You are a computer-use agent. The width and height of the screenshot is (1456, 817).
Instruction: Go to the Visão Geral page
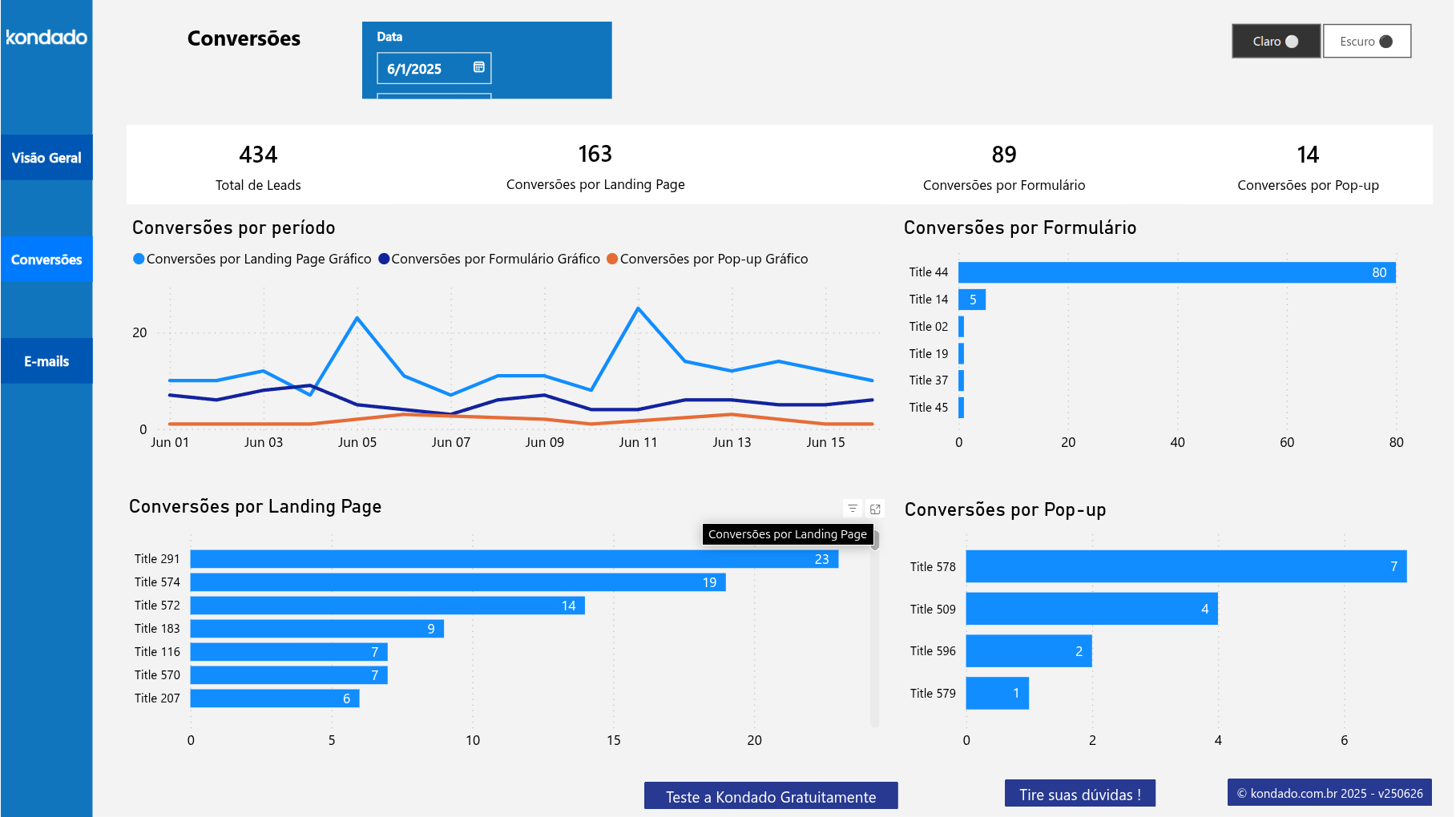click(46, 157)
